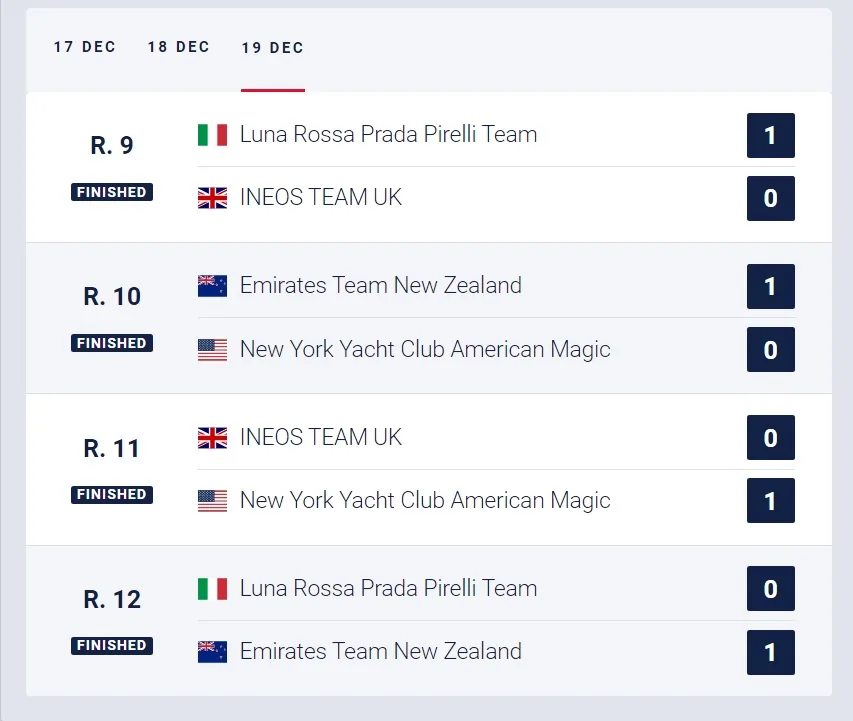Click Luna Rossa's score box in R. 9
853x721 pixels.
tap(770, 135)
